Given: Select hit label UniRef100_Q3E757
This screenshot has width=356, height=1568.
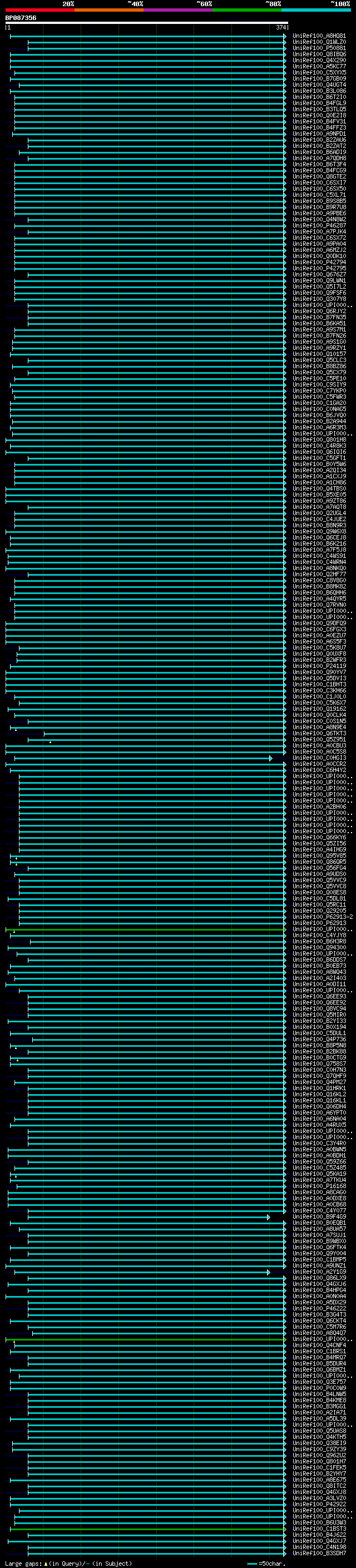Looking at the screenshot, I should coord(319,1382).
